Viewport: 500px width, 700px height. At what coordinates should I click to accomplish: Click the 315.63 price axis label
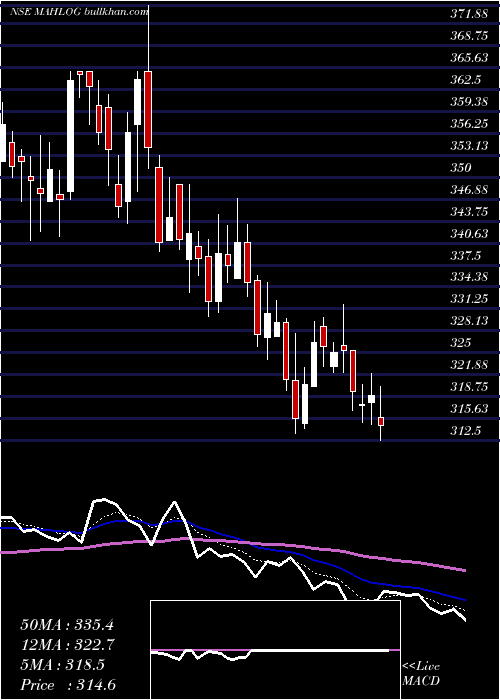469,408
